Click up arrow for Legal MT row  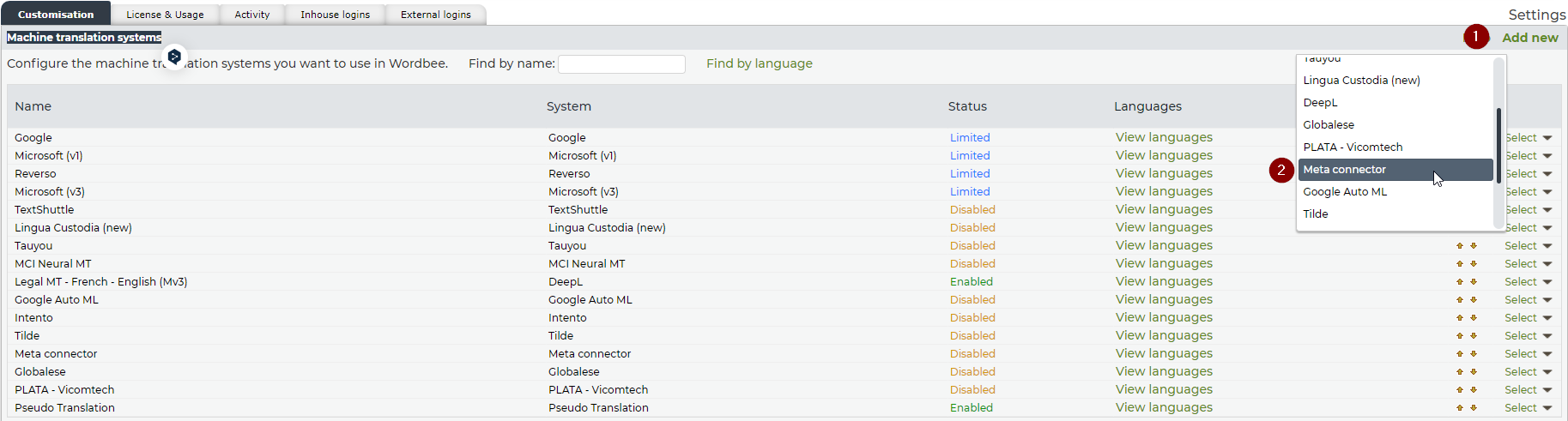[1459, 282]
